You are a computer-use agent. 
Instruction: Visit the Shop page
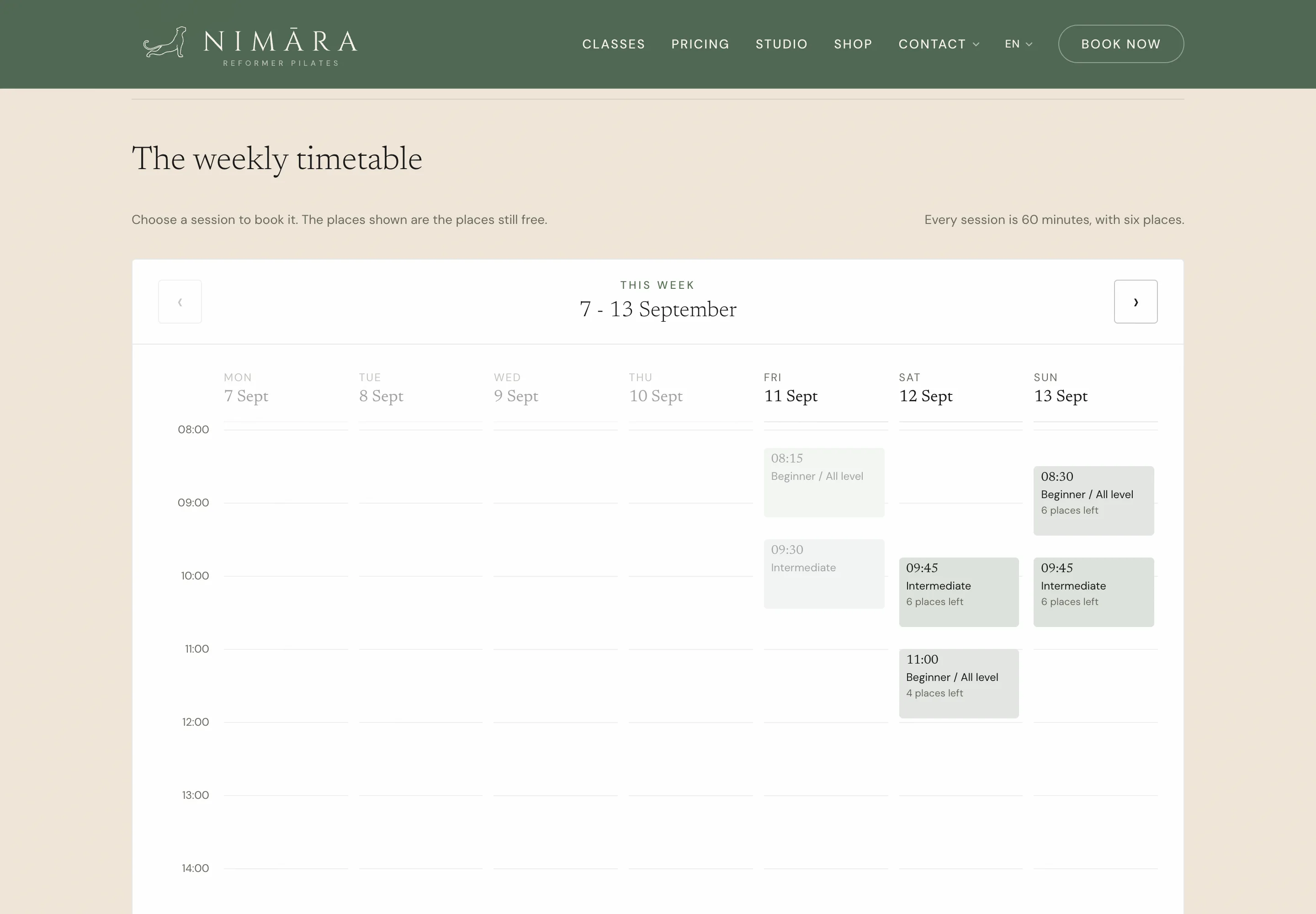853,44
